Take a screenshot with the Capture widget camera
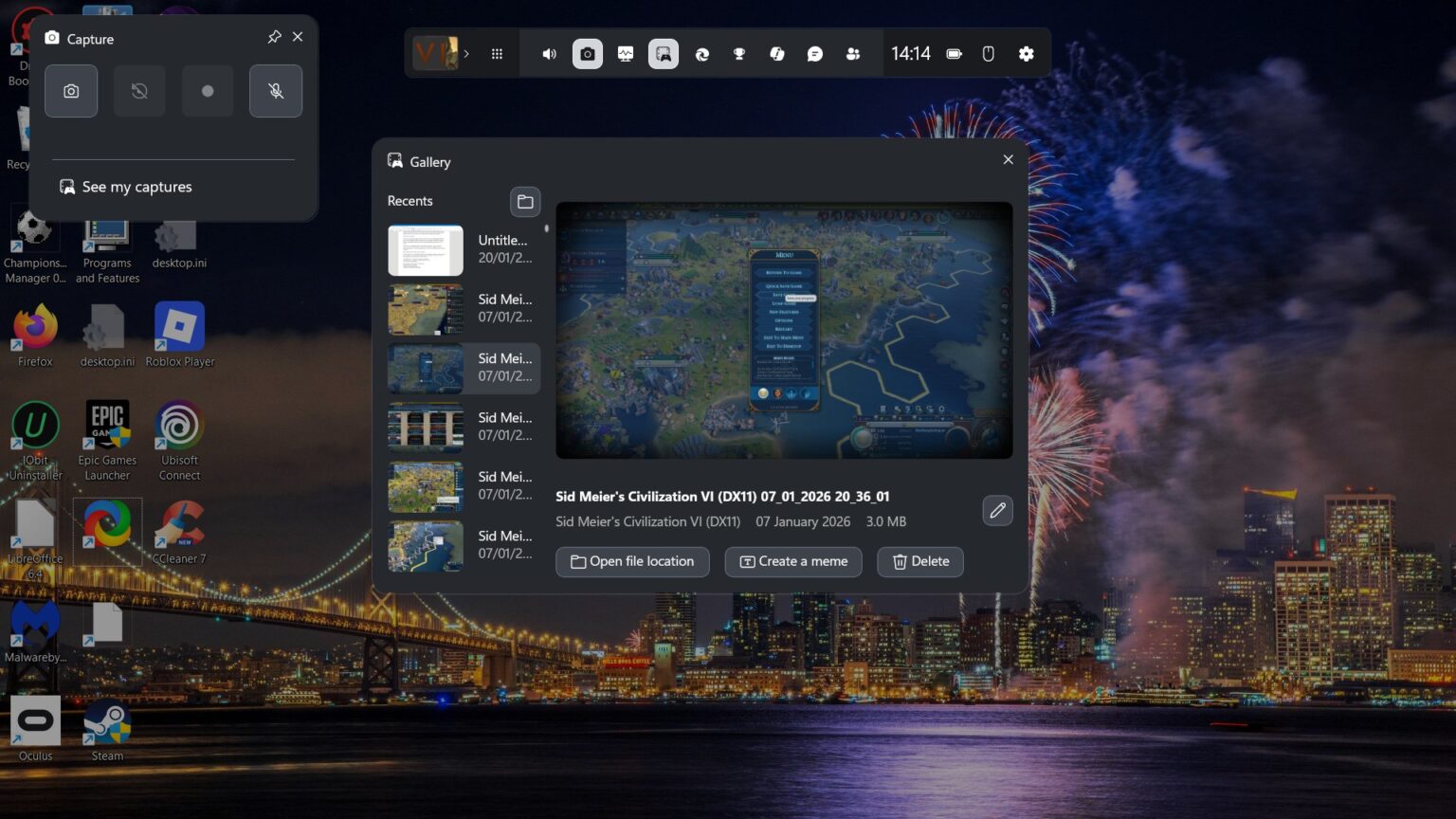 [x=71, y=91]
